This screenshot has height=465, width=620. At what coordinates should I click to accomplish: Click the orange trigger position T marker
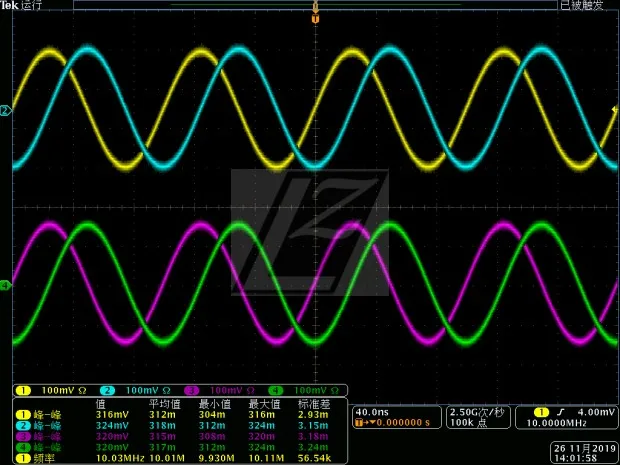(x=315, y=19)
